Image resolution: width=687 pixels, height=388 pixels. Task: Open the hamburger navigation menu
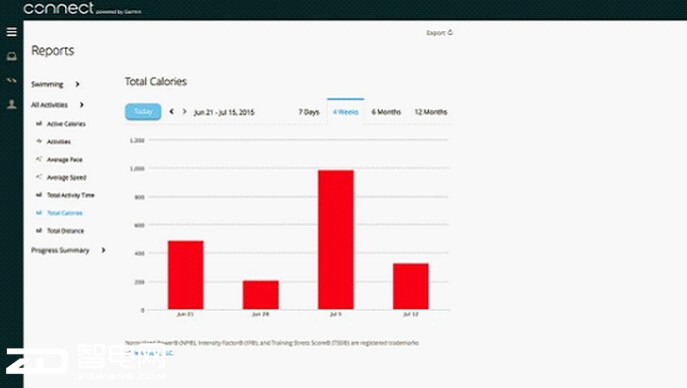pyautogui.click(x=11, y=32)
